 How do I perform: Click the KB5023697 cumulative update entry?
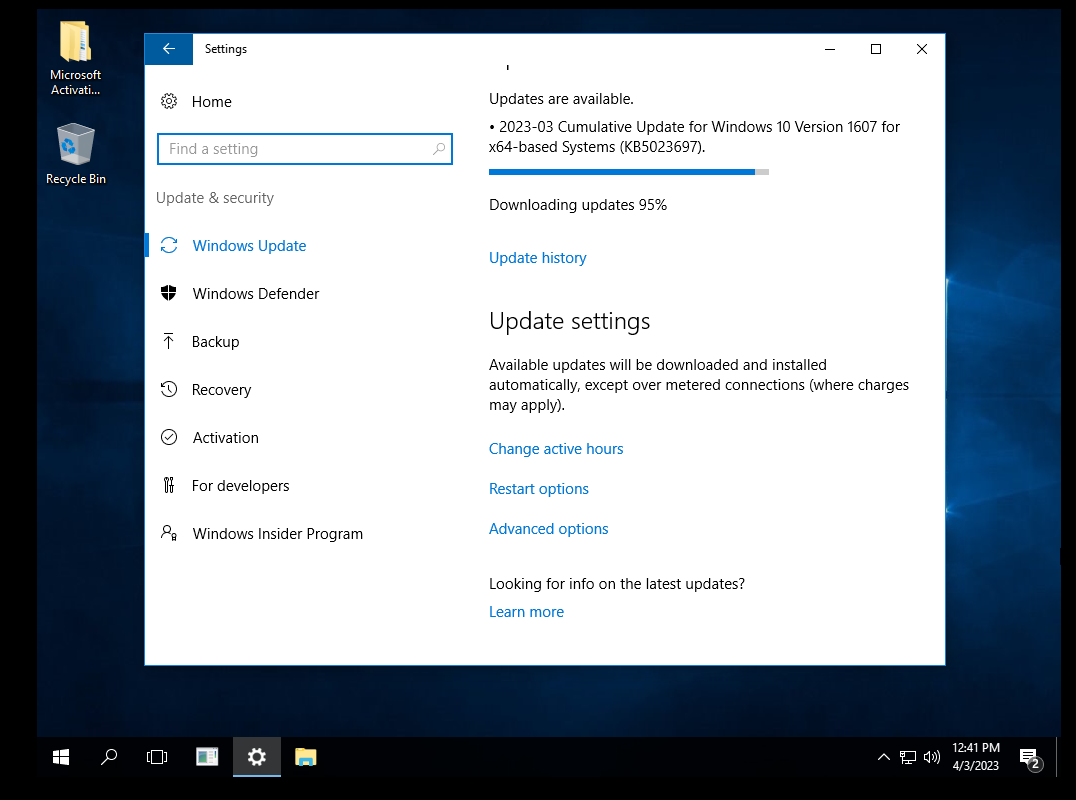[694, 137]
